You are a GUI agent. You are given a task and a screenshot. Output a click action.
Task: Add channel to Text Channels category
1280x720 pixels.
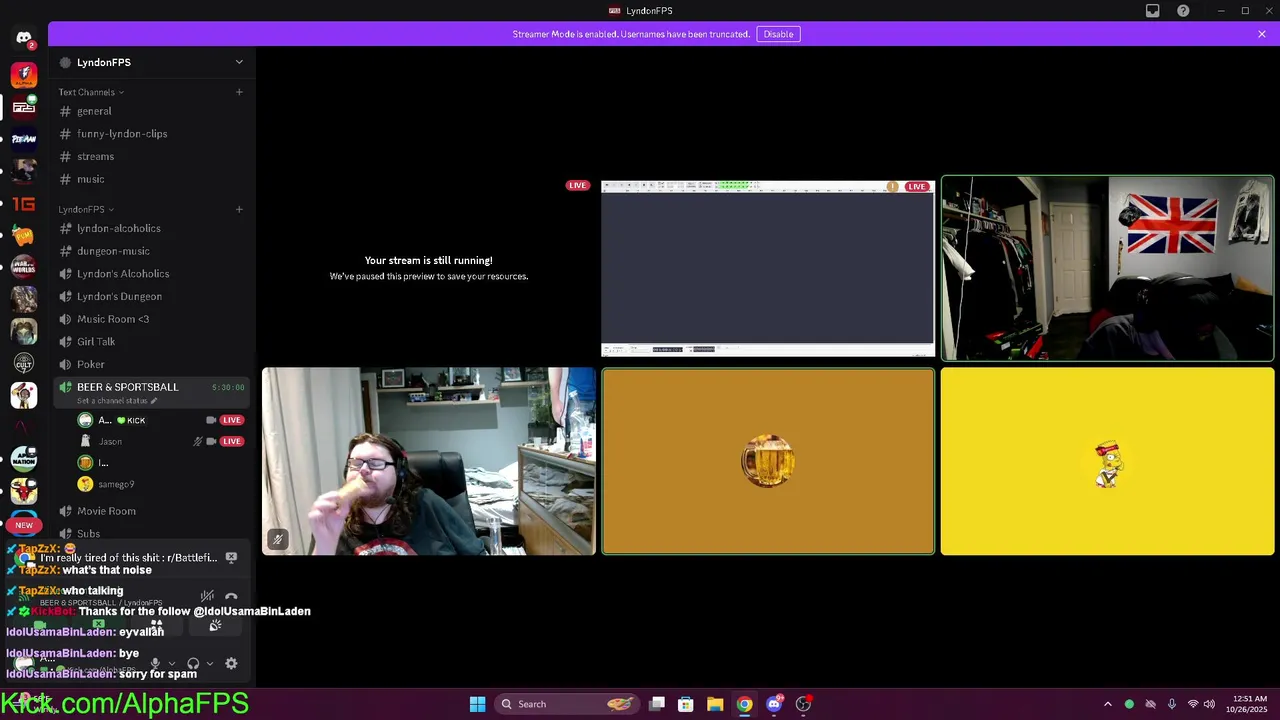239,92
